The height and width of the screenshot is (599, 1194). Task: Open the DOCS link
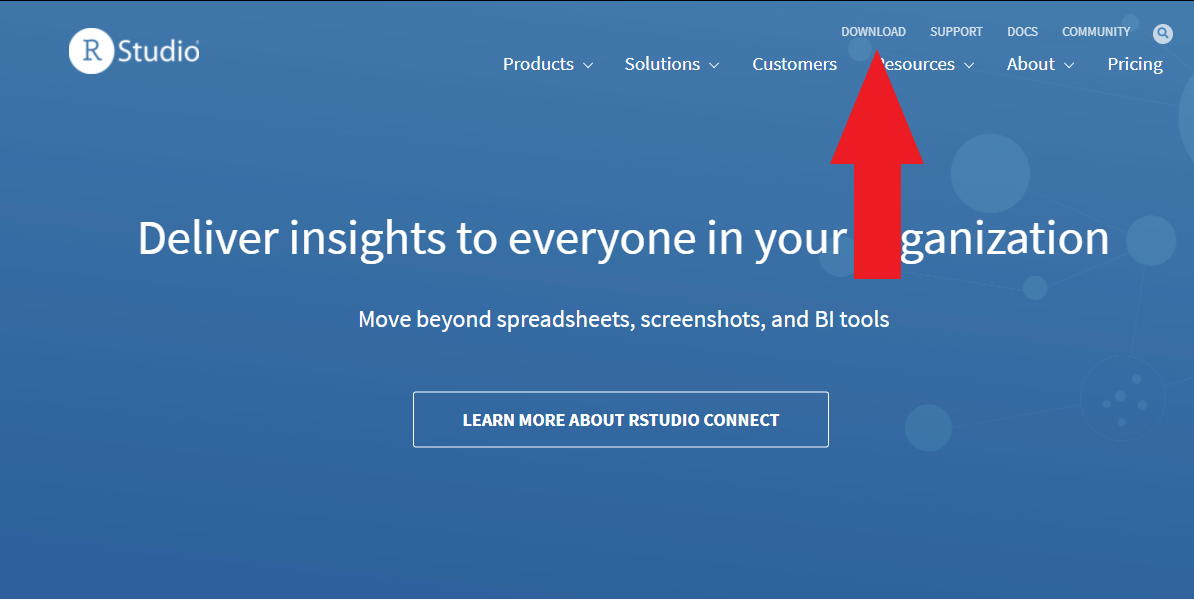click(1023, 32)
